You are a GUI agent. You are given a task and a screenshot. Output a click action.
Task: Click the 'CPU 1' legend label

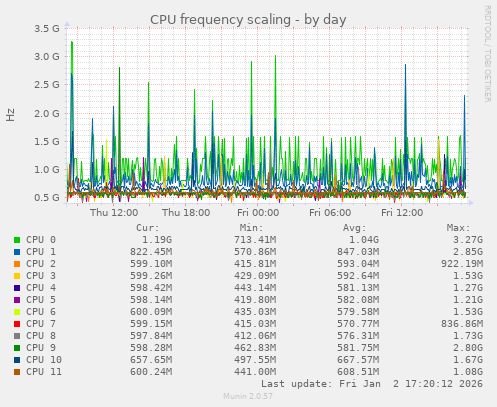tap(41, 252)
